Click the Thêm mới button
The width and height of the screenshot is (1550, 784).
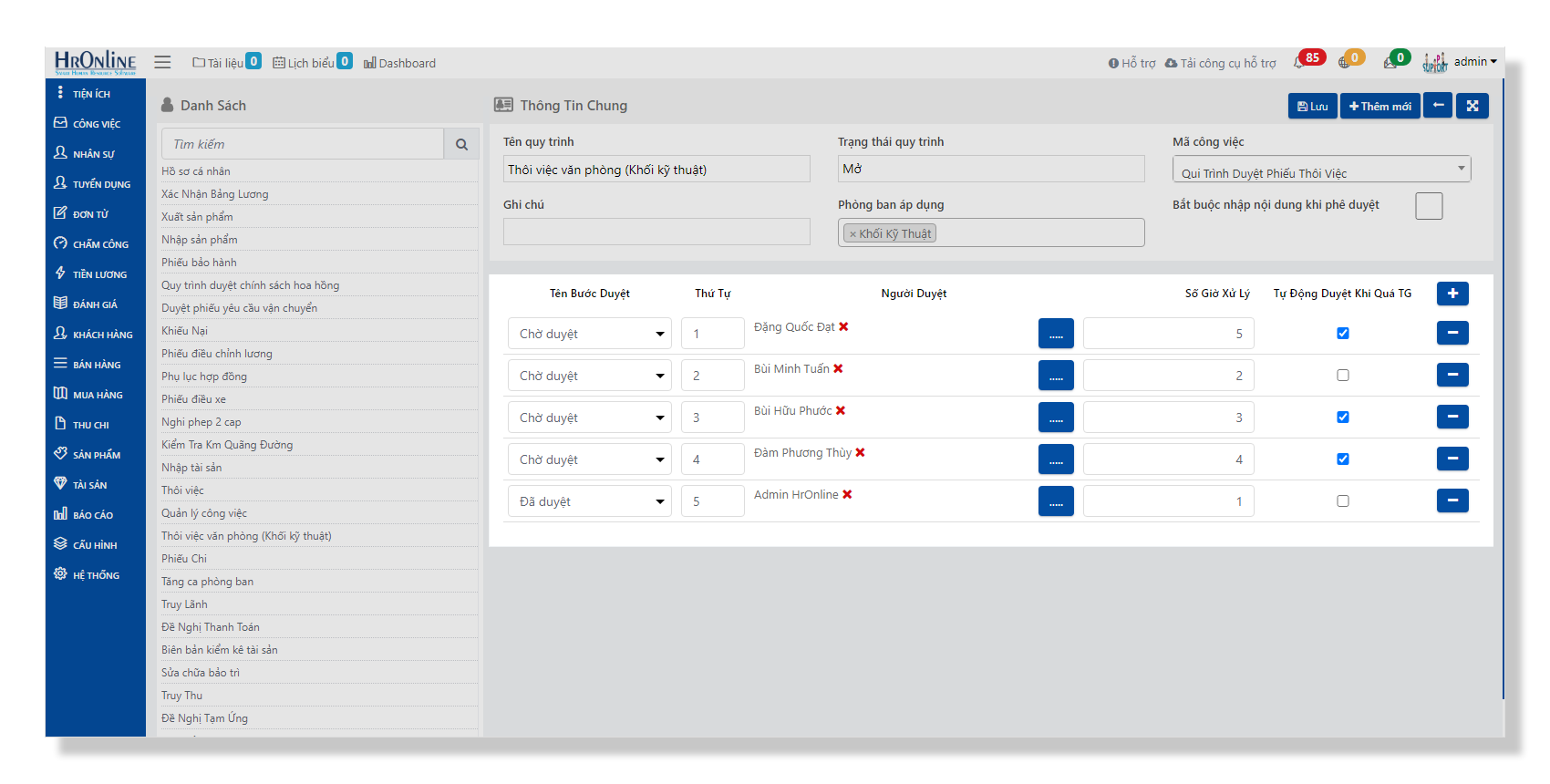click(1380, 106)
